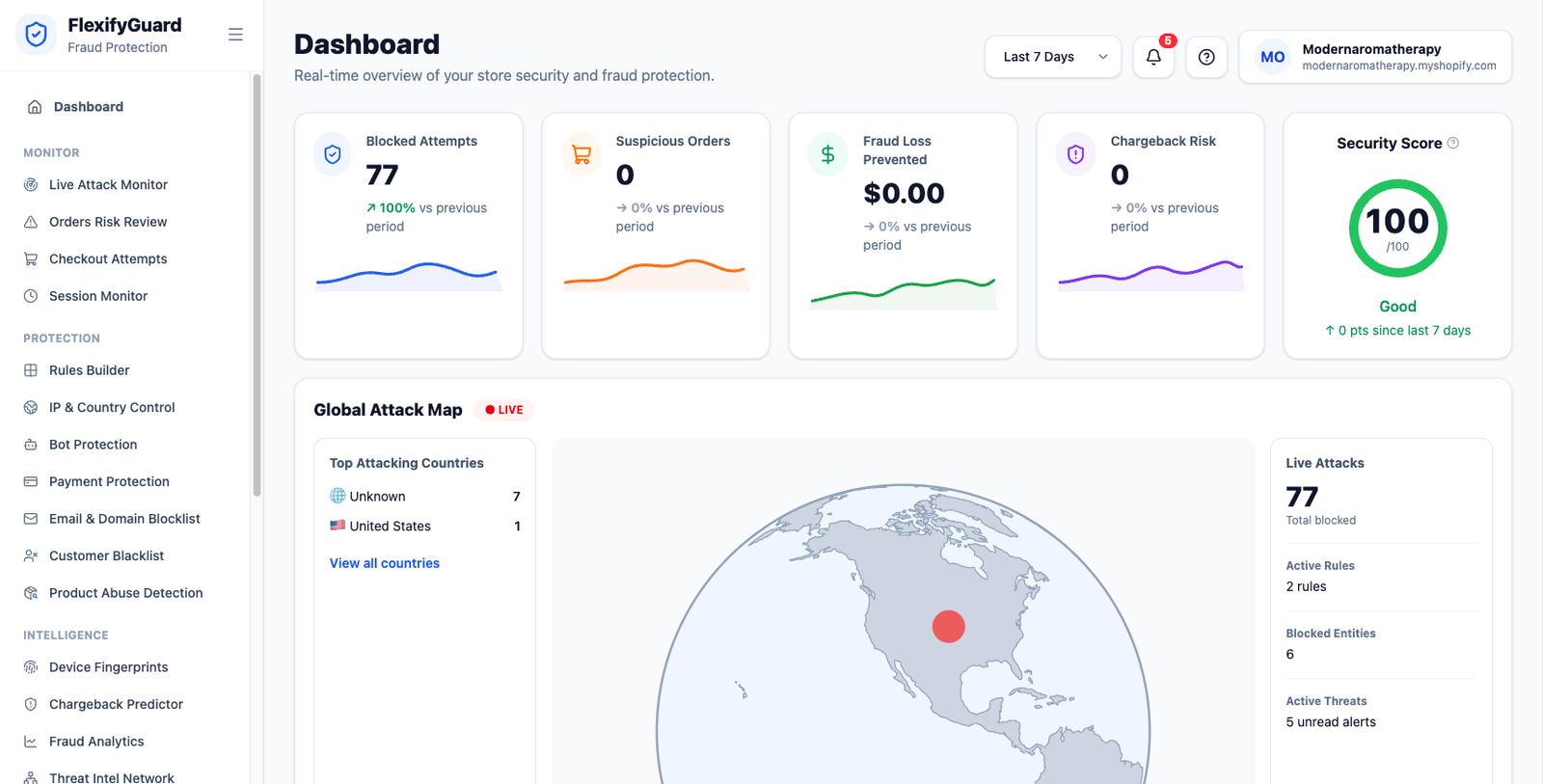Viewport: 1543px width, 784px height.
Task: Open Product Abuse Detection page
Action: (125, 593)
